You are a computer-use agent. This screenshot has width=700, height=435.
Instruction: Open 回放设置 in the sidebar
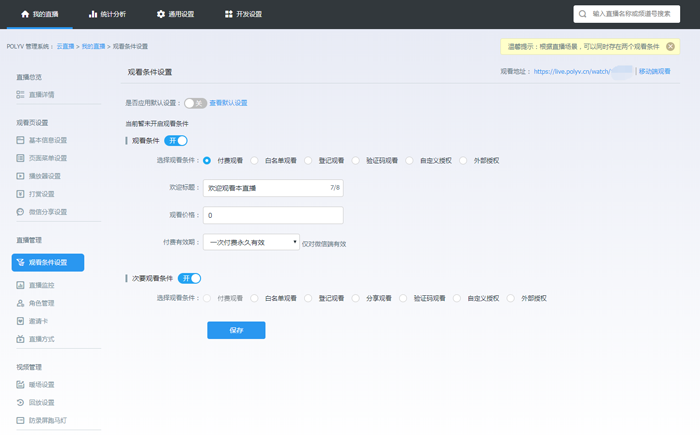[41, 402]
